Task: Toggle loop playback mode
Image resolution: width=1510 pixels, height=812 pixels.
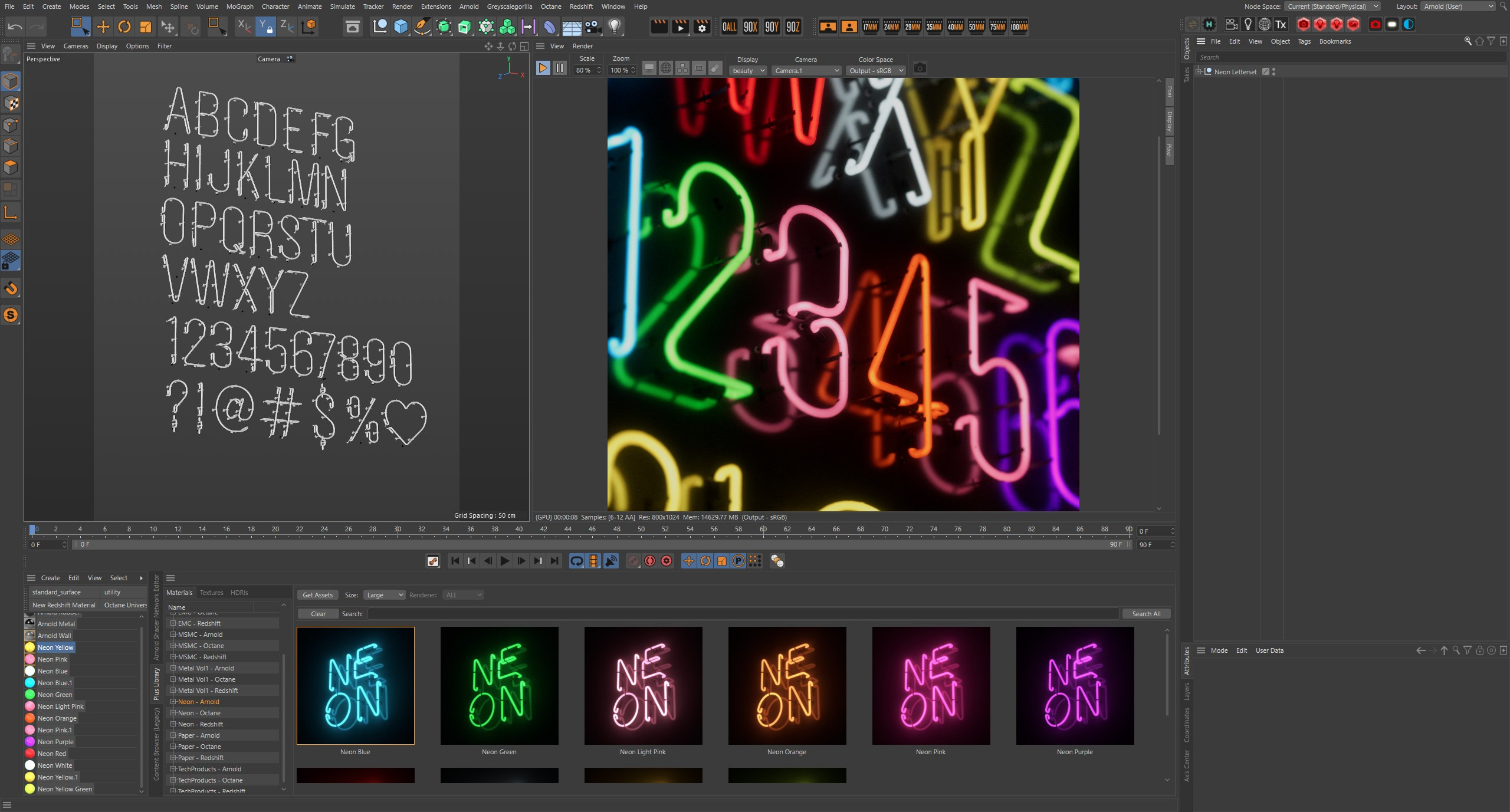Action: coord(577,561)
